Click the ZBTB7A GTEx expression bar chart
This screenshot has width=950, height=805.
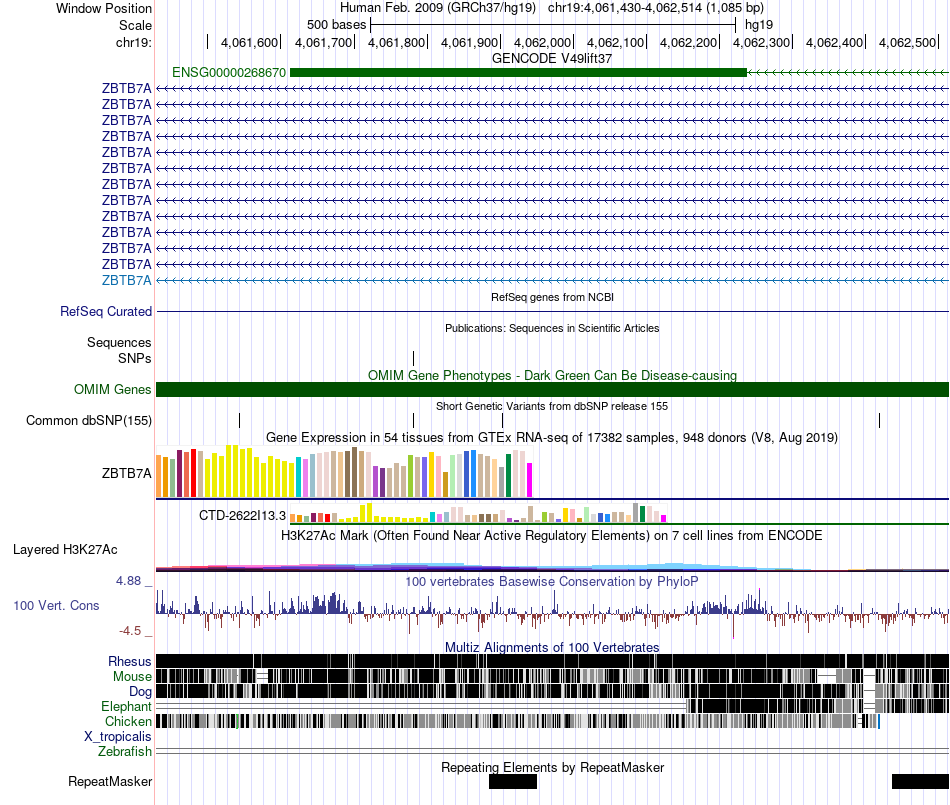coord(344,472)
